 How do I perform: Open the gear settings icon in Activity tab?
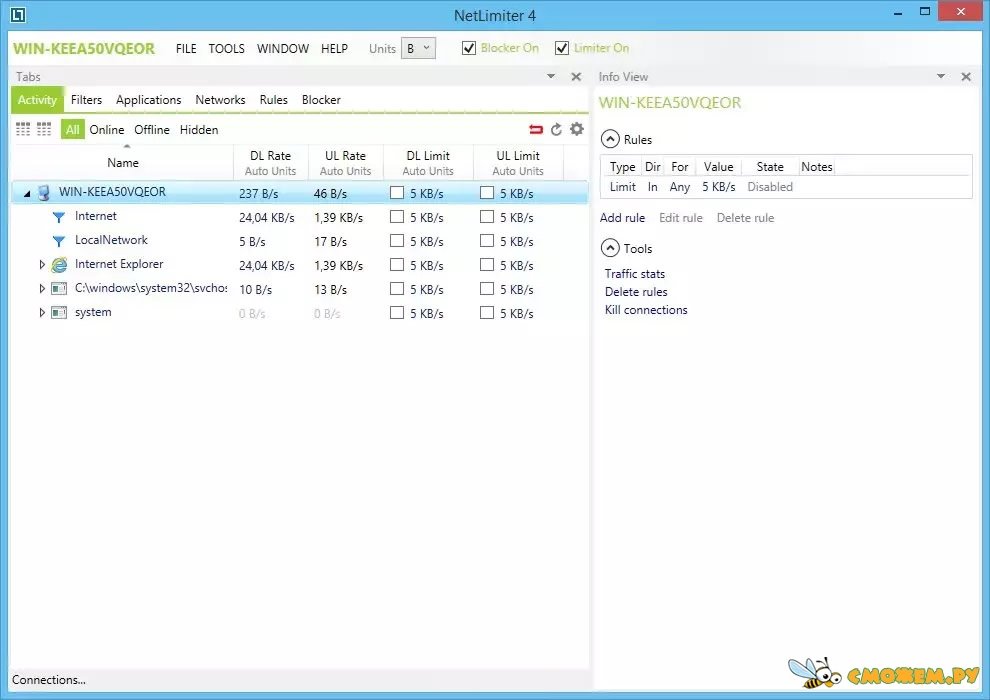pos(577,129)
